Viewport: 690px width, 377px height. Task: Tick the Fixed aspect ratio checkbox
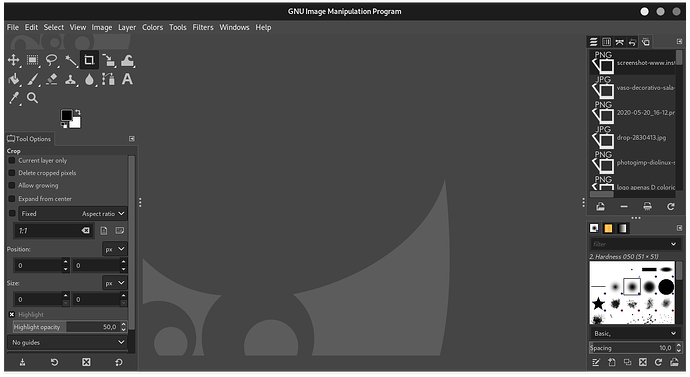(x=12, y=213)
